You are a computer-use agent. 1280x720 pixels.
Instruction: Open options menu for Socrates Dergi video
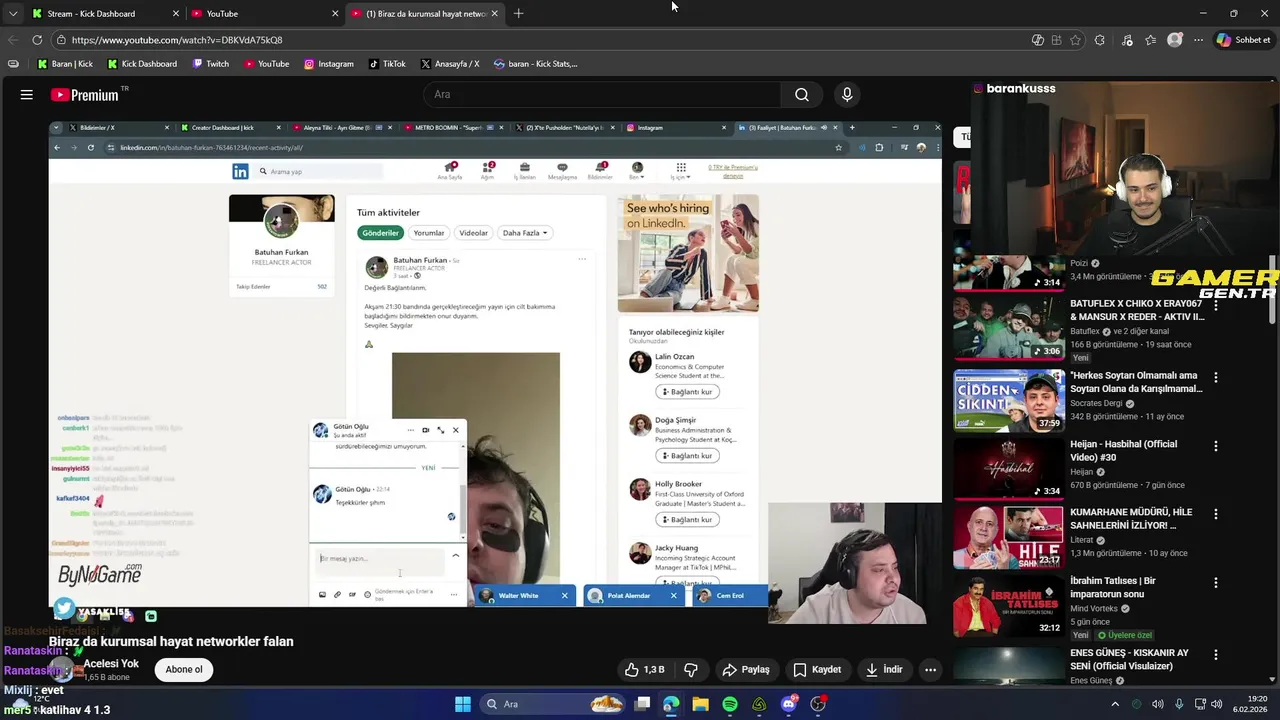pyautogui.click(x=1216, y=378)
